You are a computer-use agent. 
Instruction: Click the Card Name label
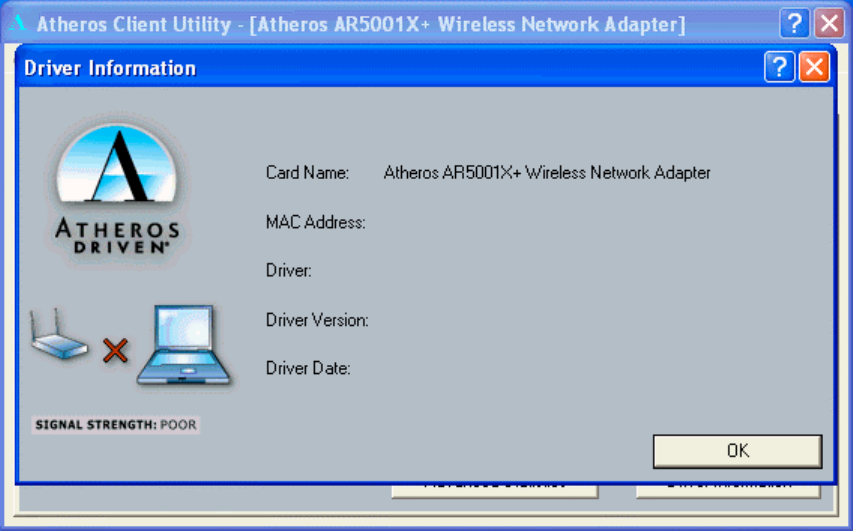[307, 173]
